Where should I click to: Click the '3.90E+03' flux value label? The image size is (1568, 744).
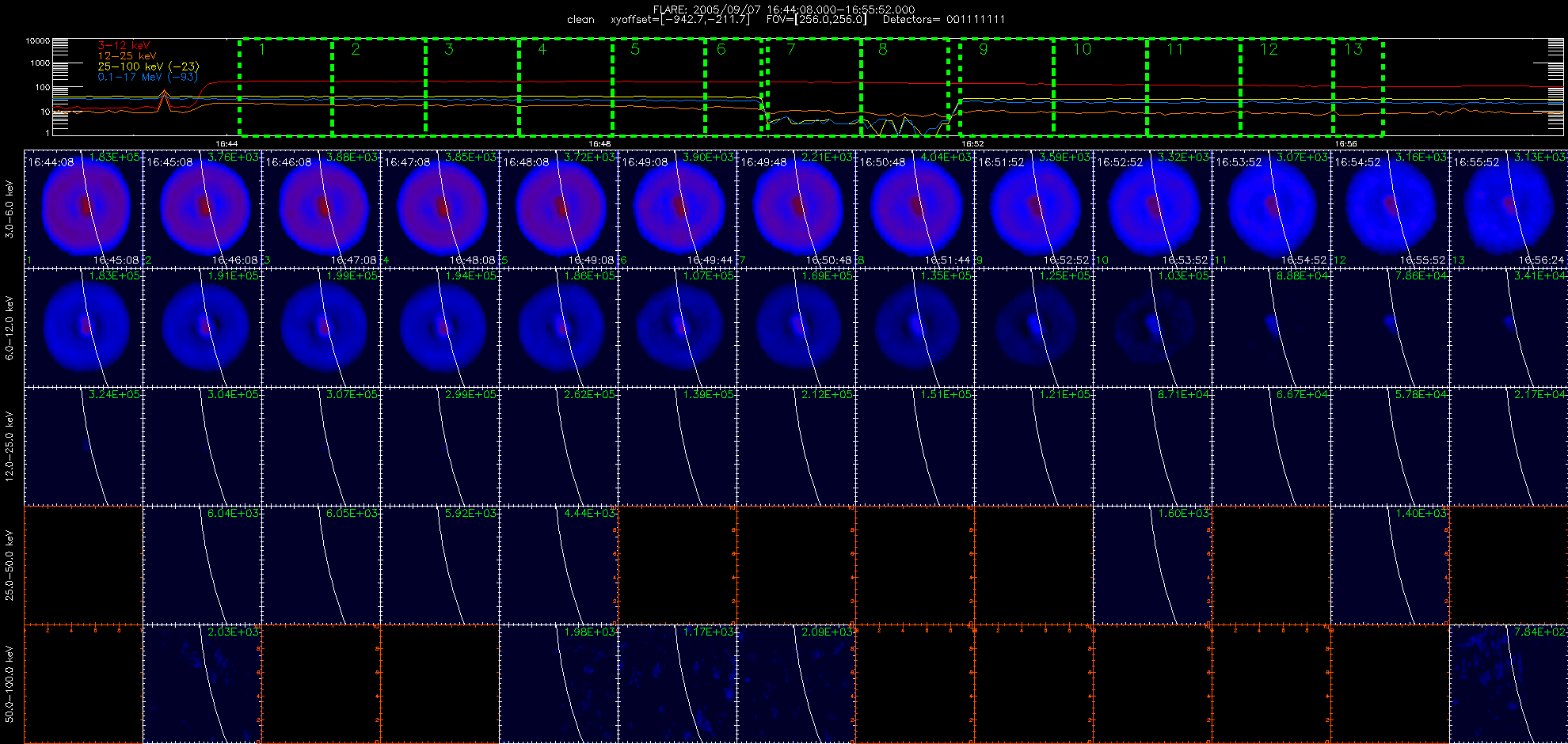coord(708,158)
